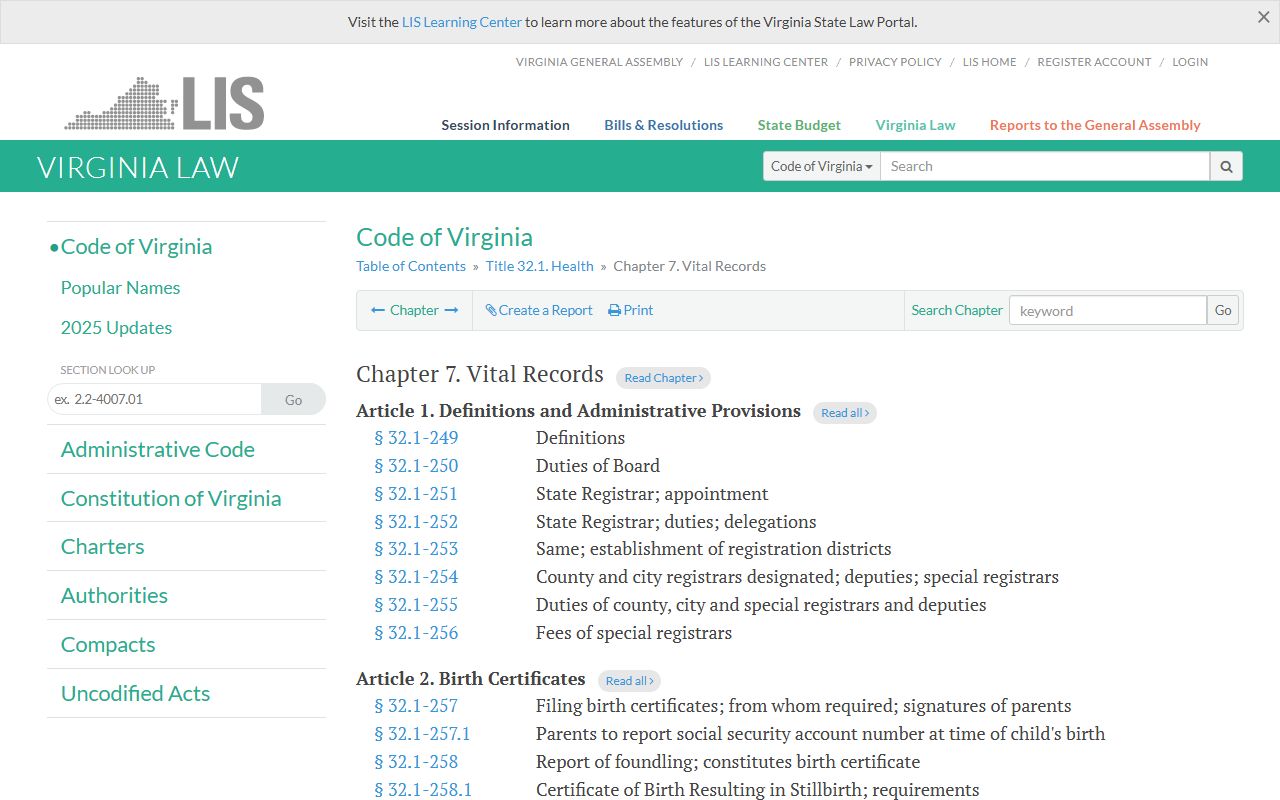This screenshot has height=800, width=1280.
Task: Open 2025 Updates in sidebar
Action: pyautogui.click(x=116, y=328)
